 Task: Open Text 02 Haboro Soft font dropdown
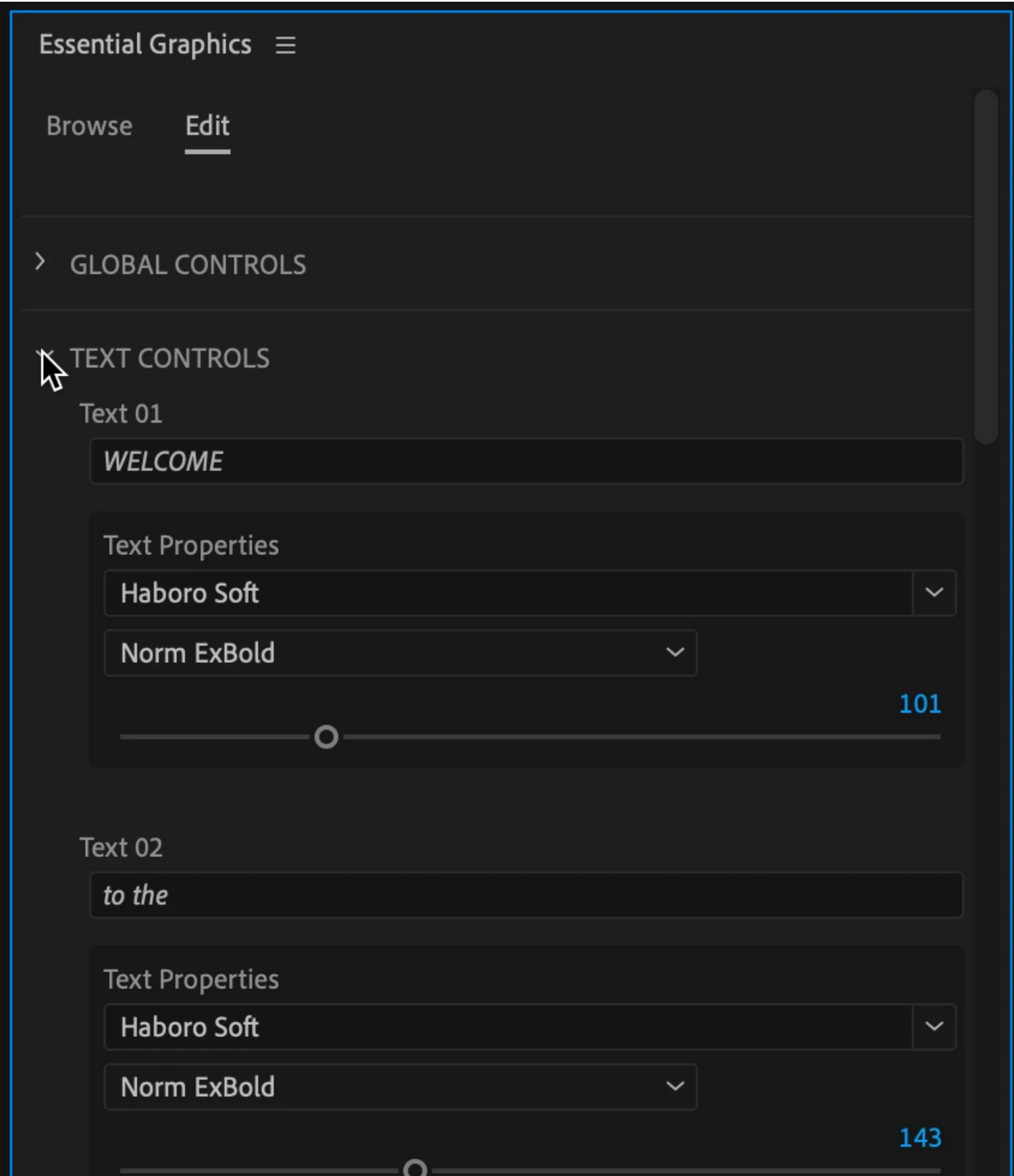click(508, 1027)
